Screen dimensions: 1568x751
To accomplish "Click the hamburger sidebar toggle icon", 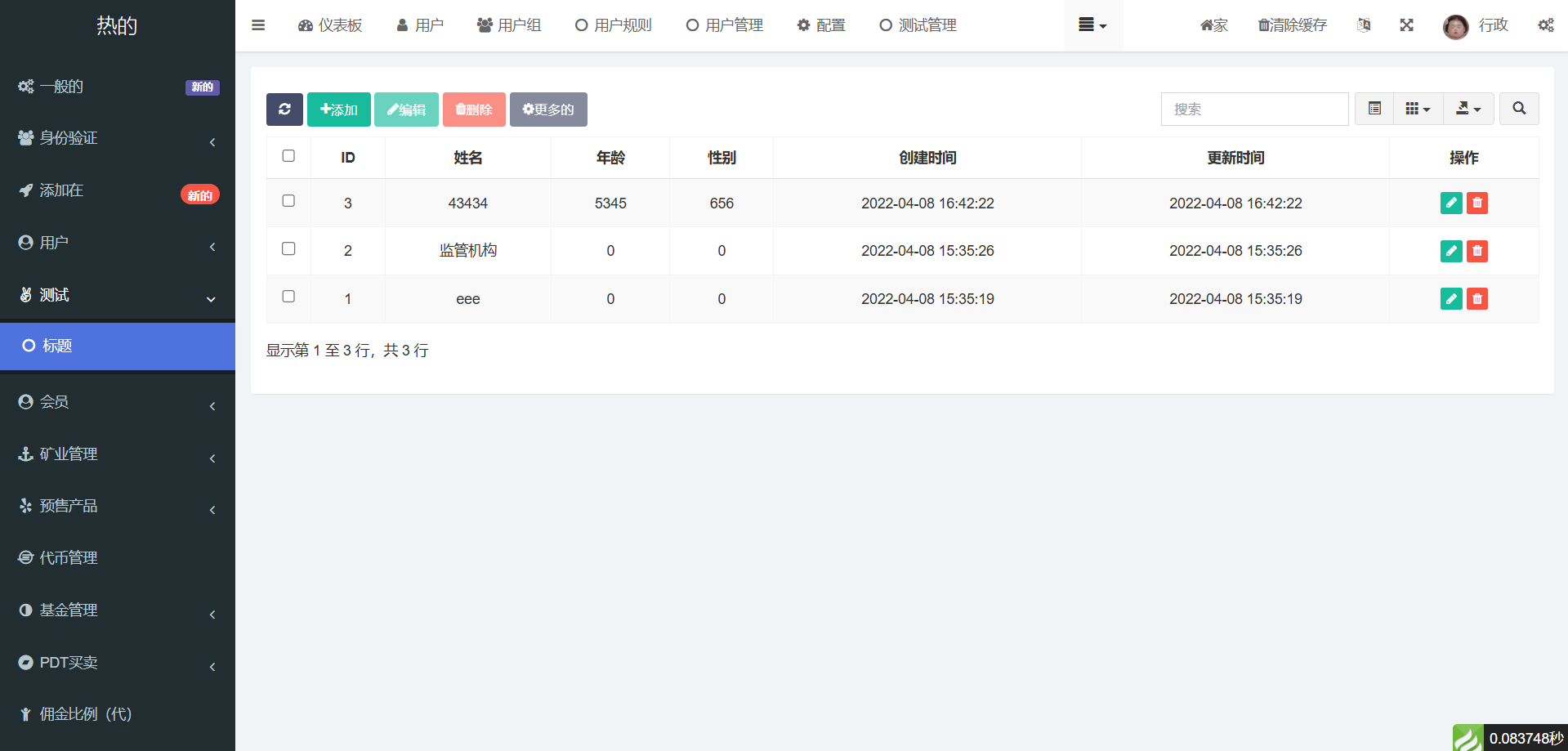I will point(258,25).
